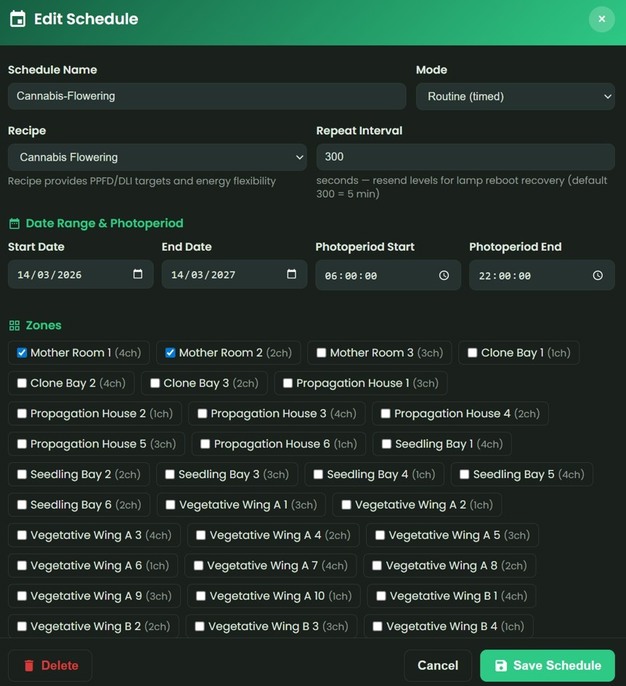The width and height of the screenshot is (626, 686).
Task: Open the End Date calendar picker icon
Action: coord(292,274)
